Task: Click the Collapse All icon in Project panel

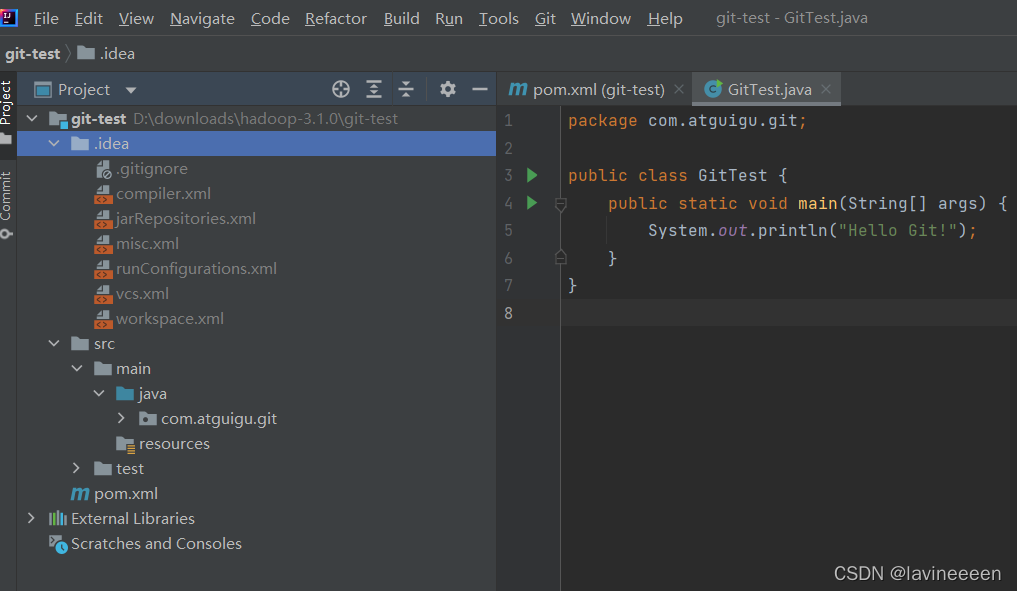Action: [406, 89]
